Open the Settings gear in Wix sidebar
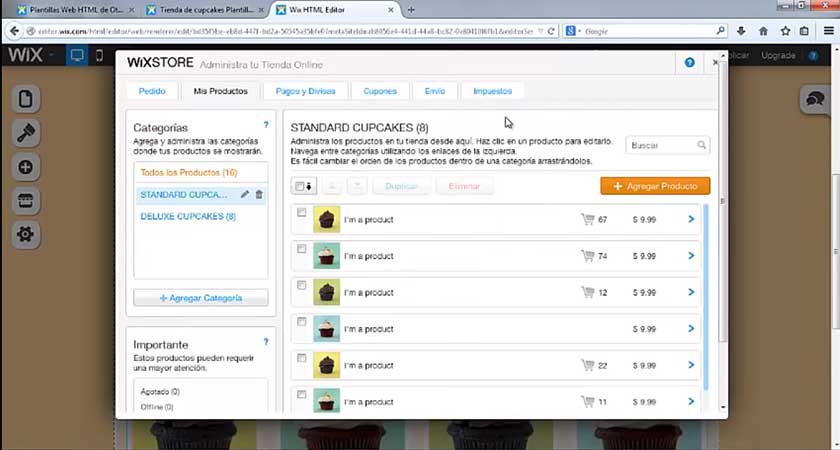Viewport: 840px width, 450px height. 26,235
